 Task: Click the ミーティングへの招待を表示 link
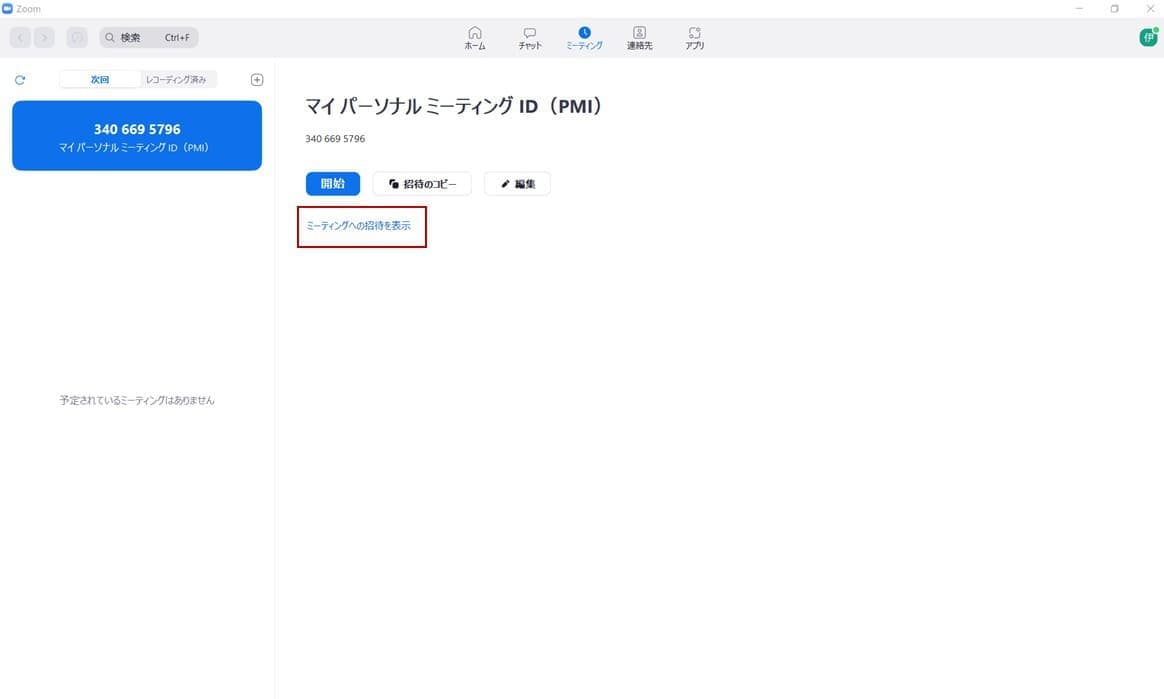[x=359, y=226]
